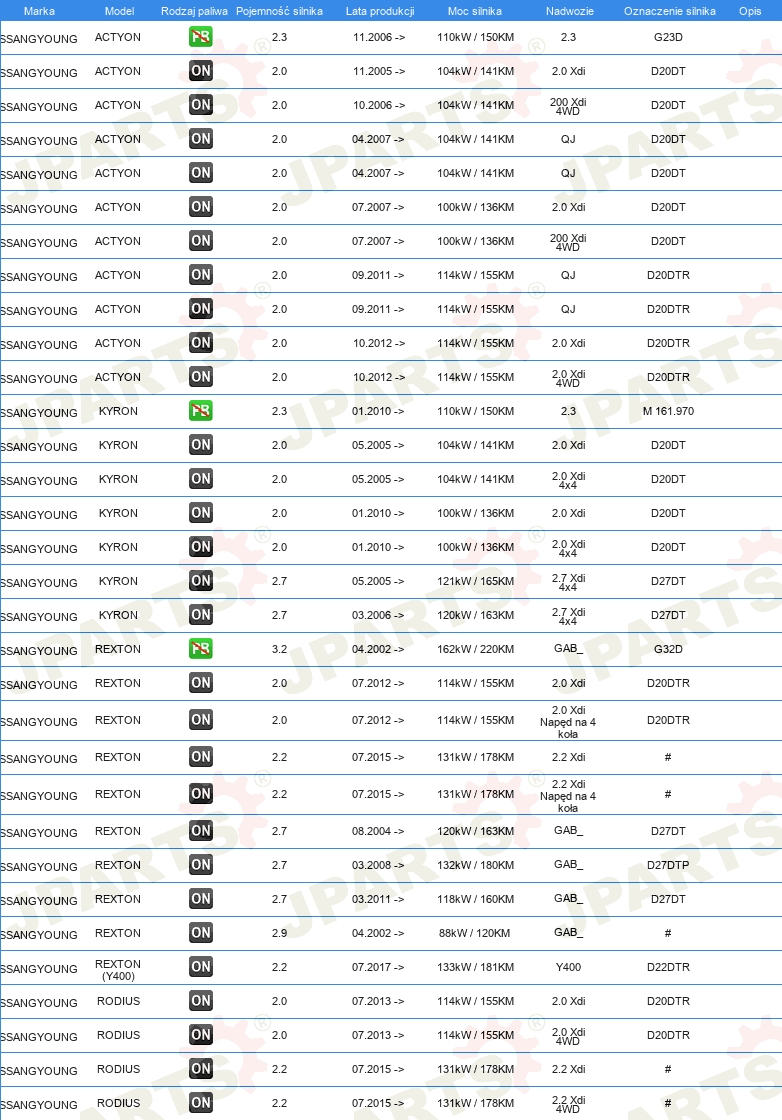Click the Opis column header

tap(750, 11)
